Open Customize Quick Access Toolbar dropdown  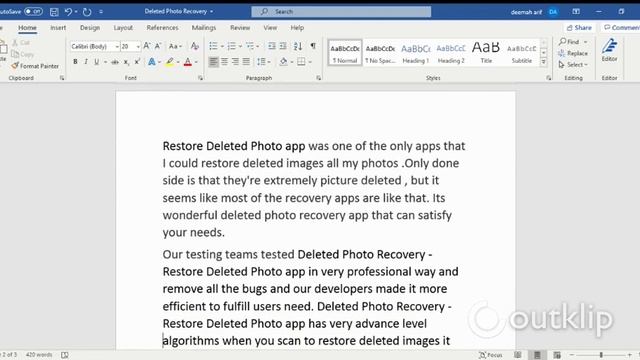[x=101, y=12]
